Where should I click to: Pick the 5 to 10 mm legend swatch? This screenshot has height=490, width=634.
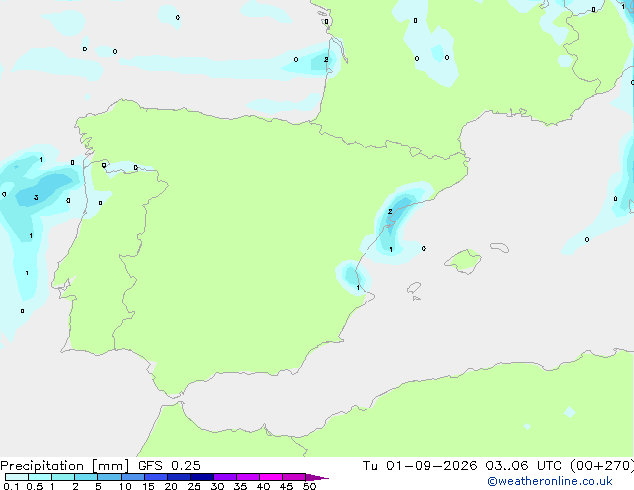click(x=109, y=477)
